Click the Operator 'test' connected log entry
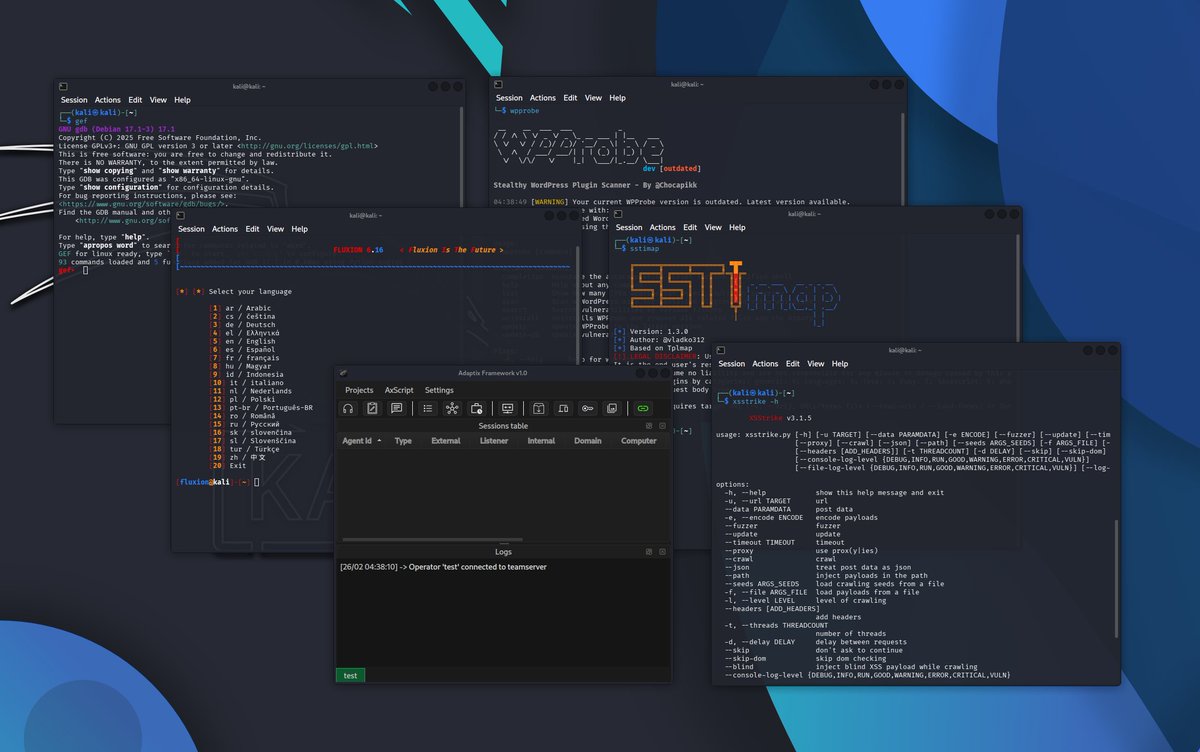1200x752 pixels. 443,567
